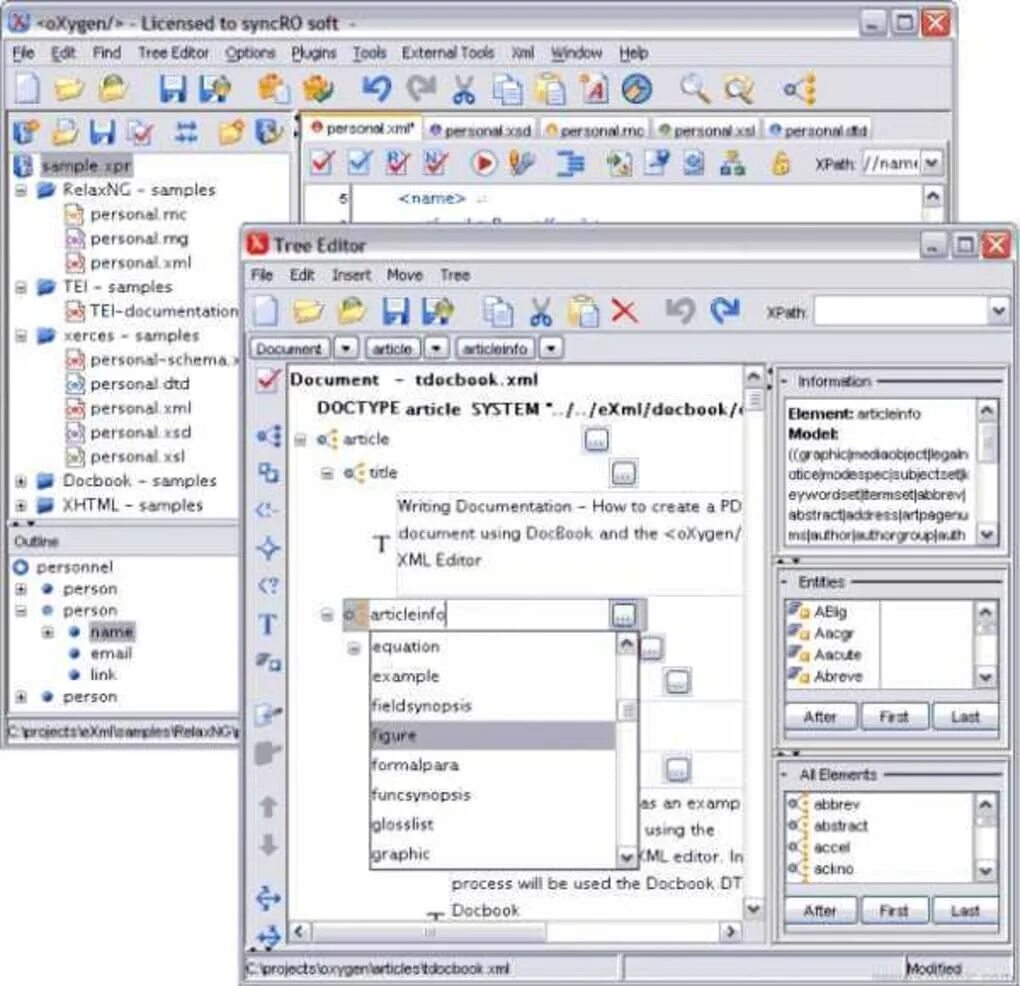Image resolution: width=1020 pixels, height=986 pixels.
Task: Click Insert text T icon in side toolbar
Action: click(267, 624)
